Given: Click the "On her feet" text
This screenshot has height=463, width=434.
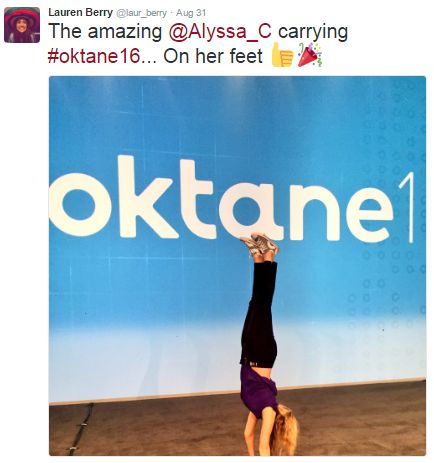Looking at the screenshot, I should pos(213,56).
